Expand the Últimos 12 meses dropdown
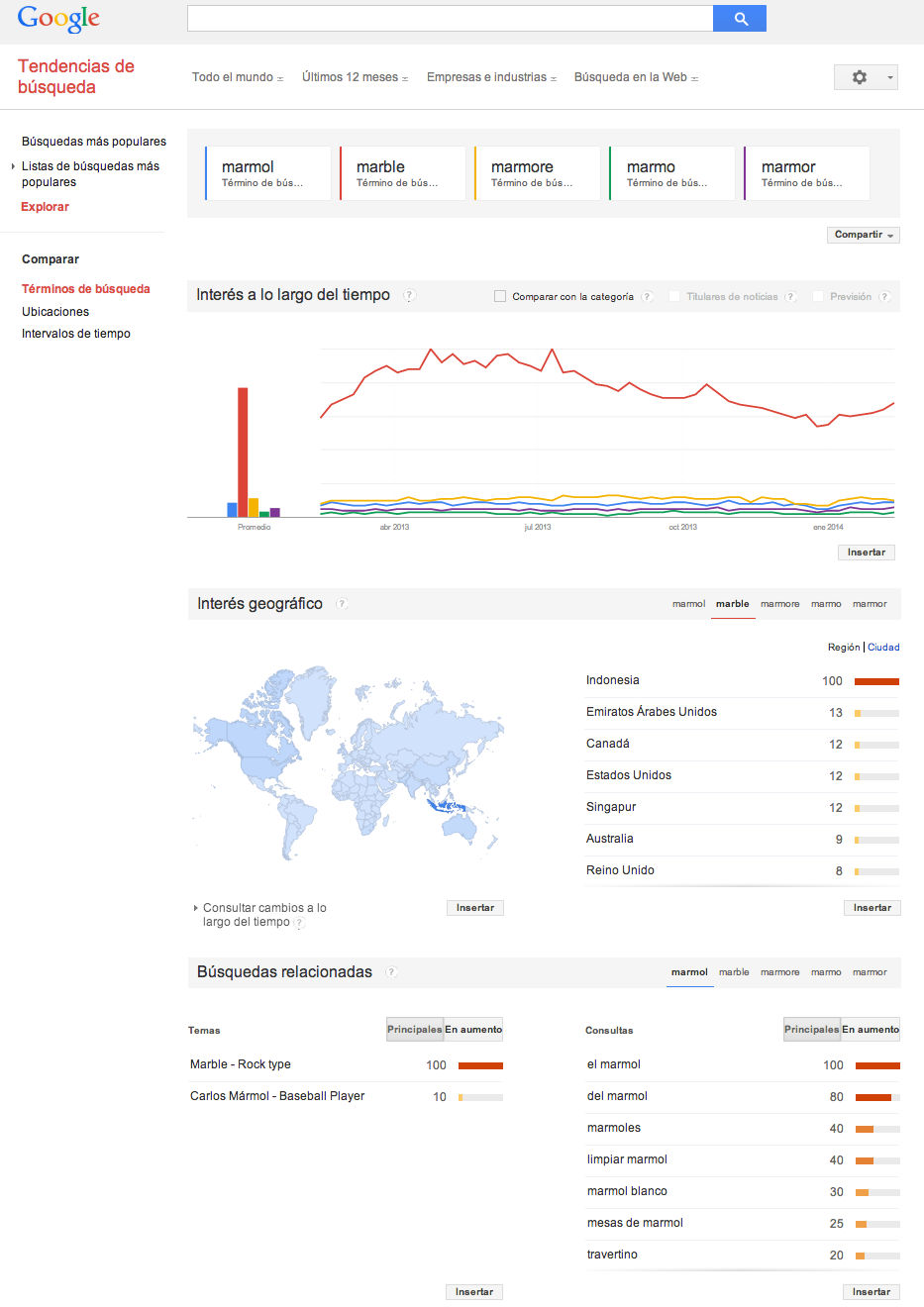924x1307 pixels. point(355,77)
